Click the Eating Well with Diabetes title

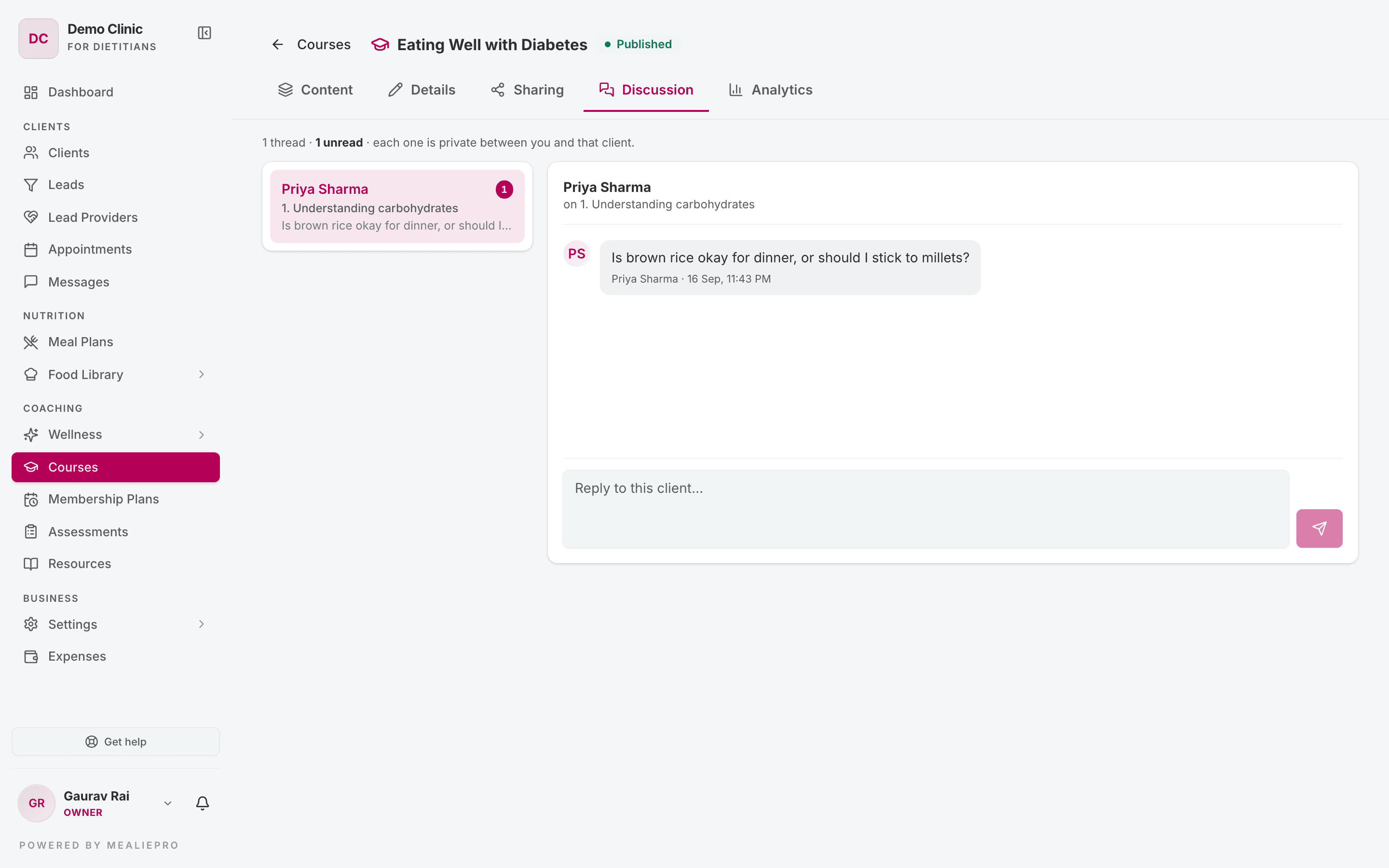492,45
